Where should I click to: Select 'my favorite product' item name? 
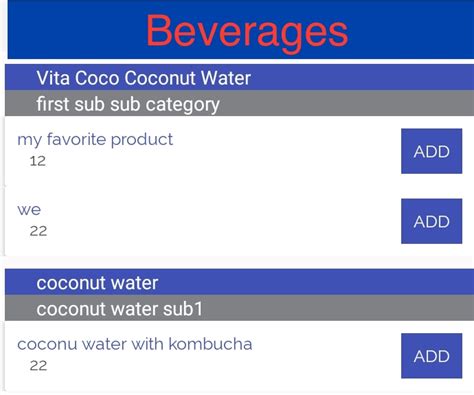pos(95,139)
